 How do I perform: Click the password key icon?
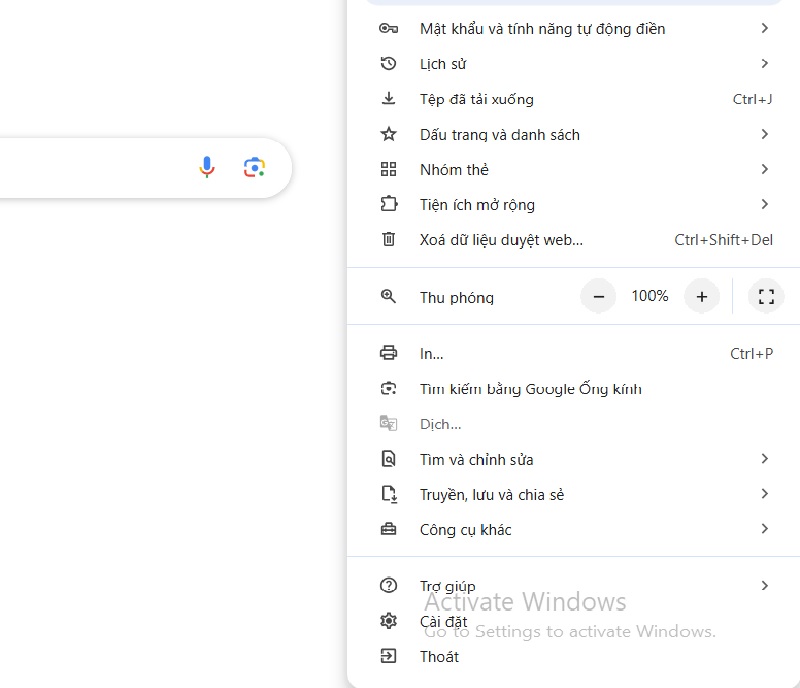[389, 29]
